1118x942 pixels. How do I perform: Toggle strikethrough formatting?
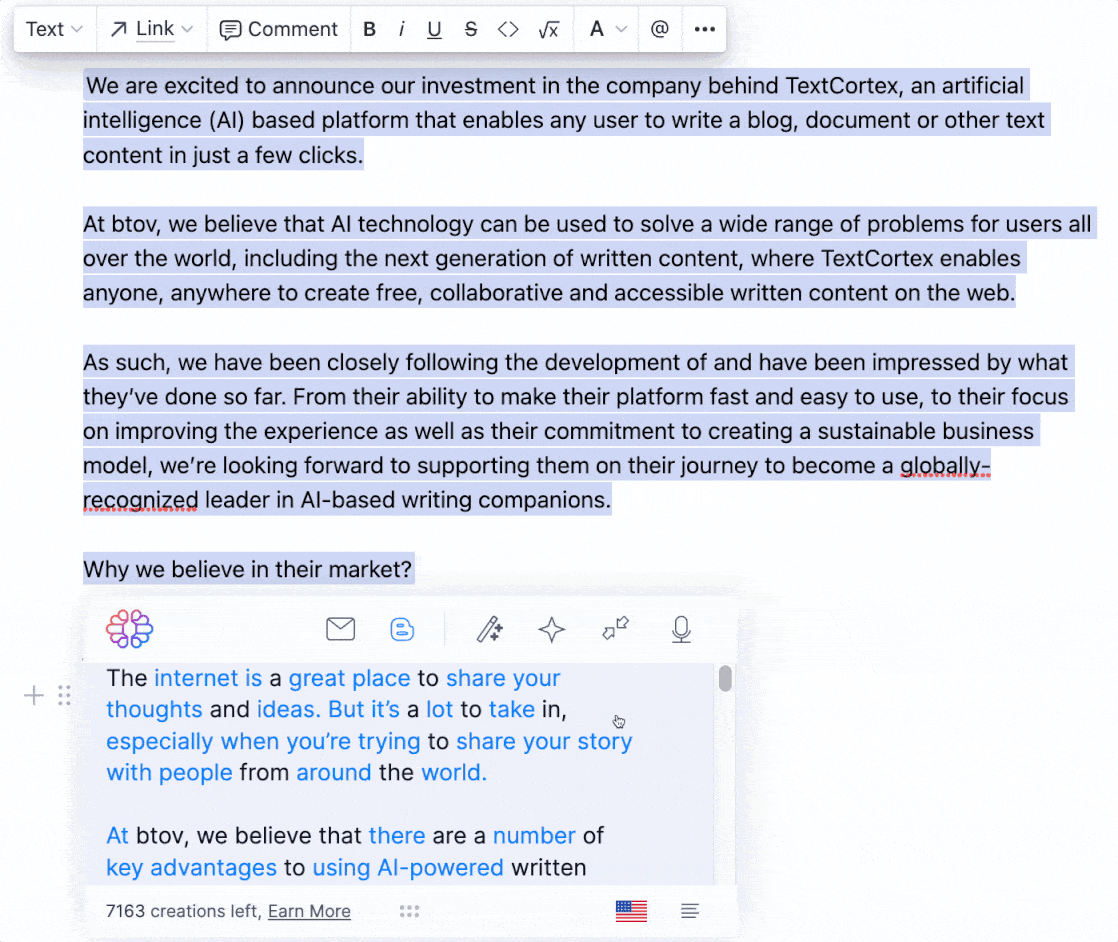pos(471,29)
